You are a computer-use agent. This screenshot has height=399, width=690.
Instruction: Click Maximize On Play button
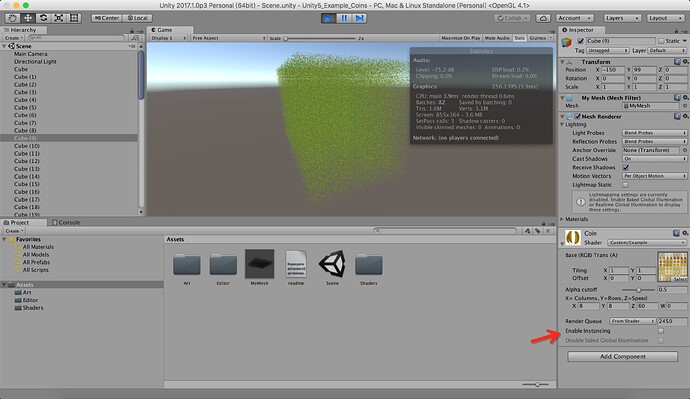460,38
